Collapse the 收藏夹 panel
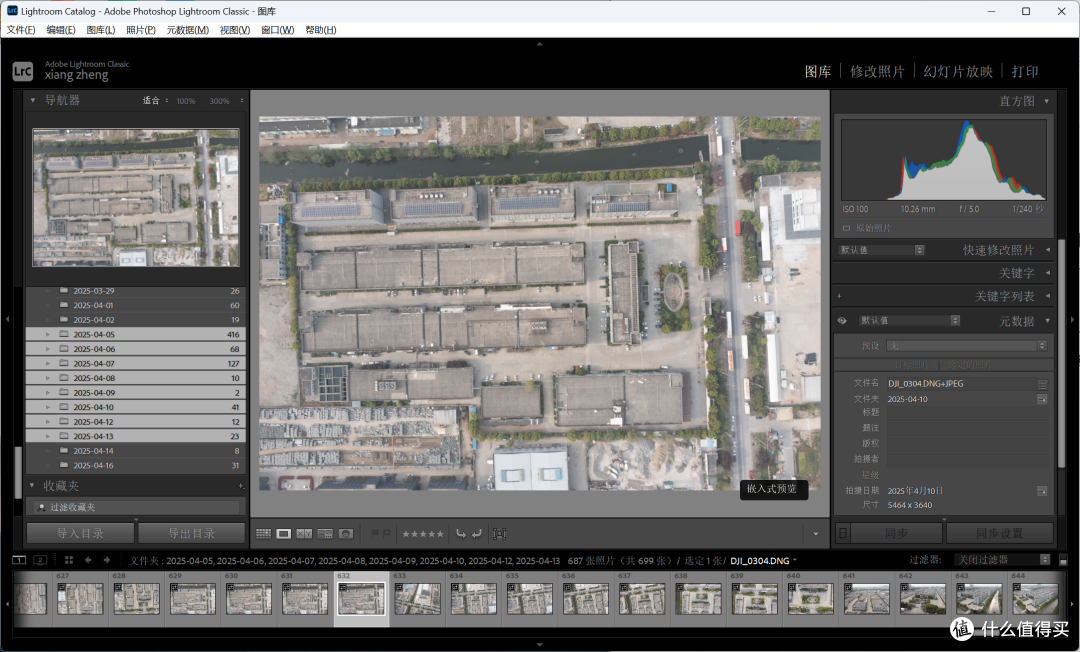1080x652 pixels. [32, 486]
